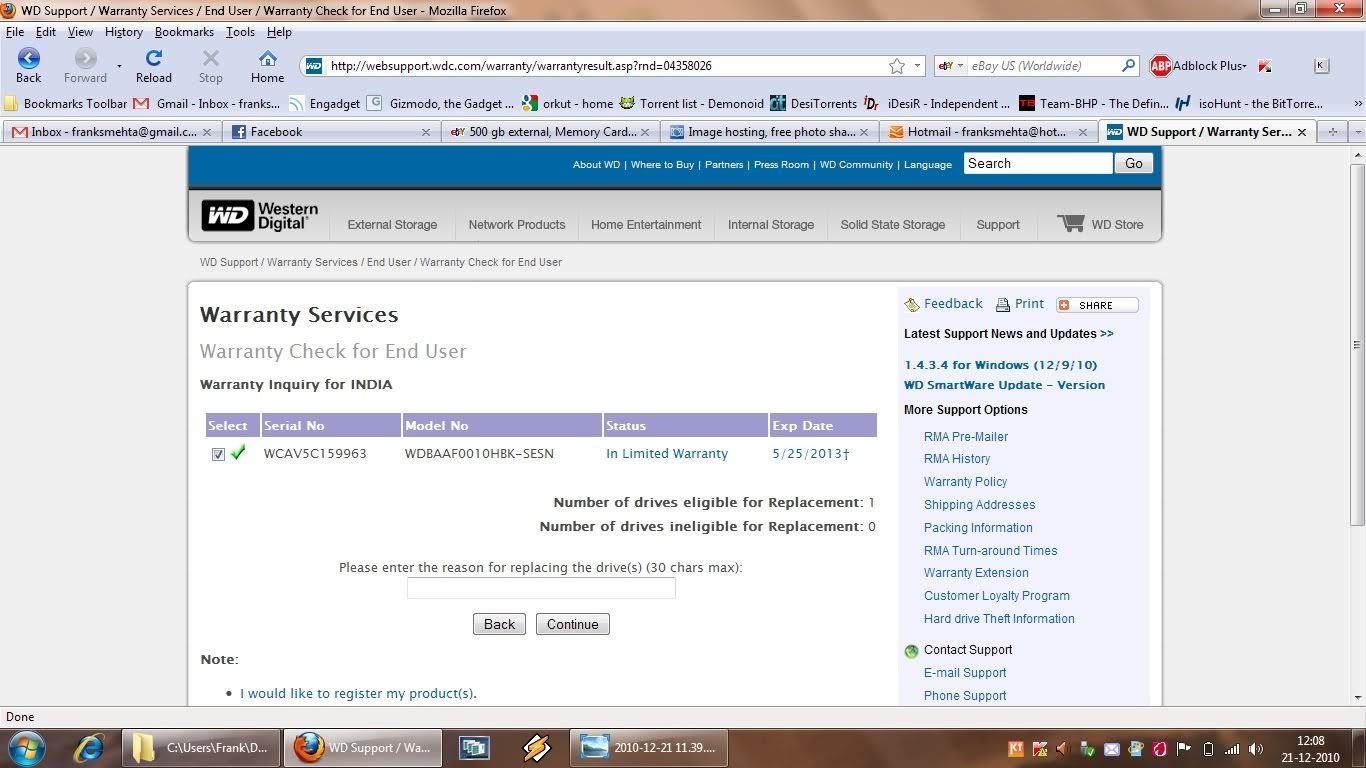Open the Windows Start button
The height and width of the screenshot is (768, 1366).
coord(26,747)
